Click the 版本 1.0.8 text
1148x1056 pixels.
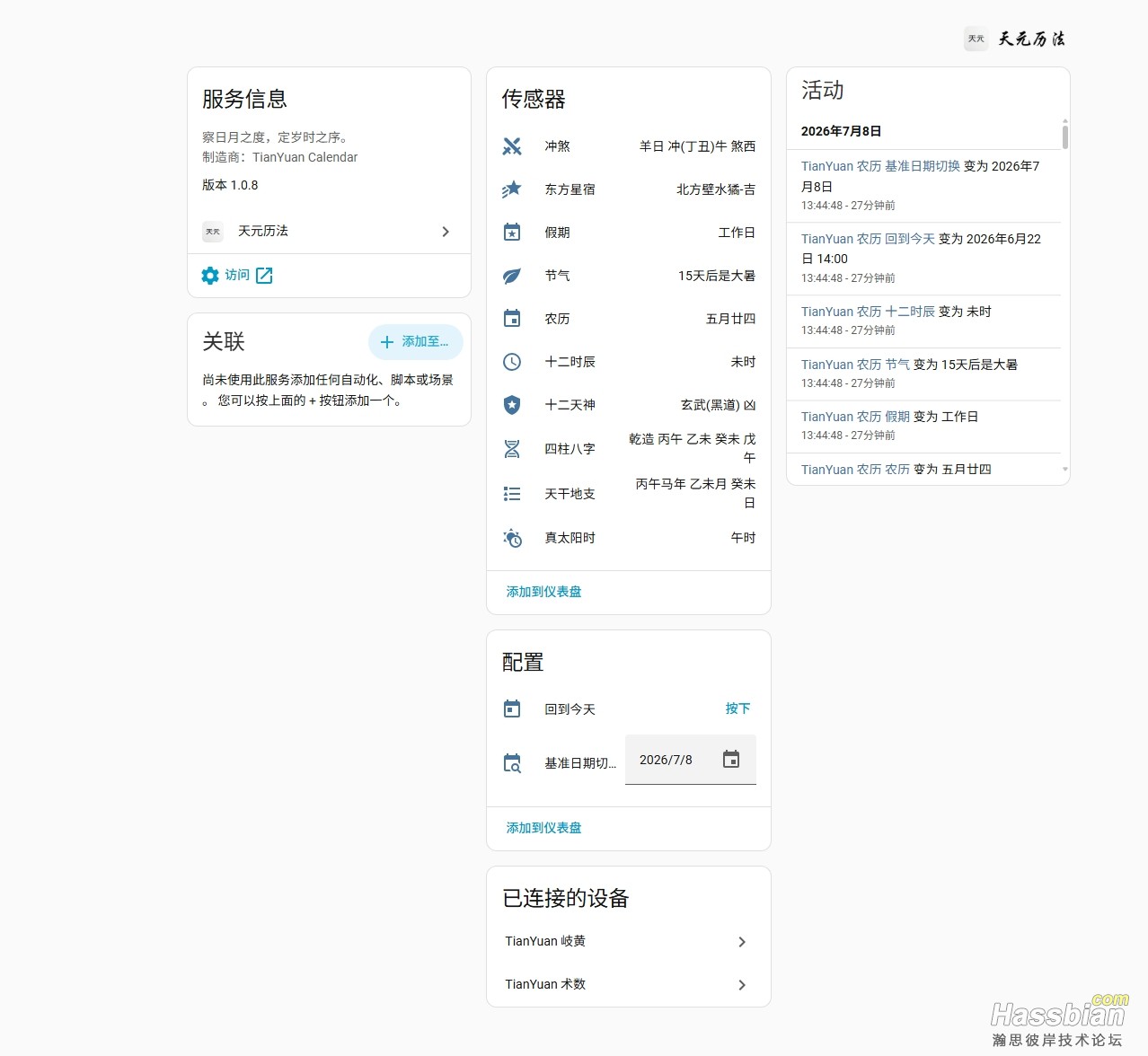(x=230, y=185)
